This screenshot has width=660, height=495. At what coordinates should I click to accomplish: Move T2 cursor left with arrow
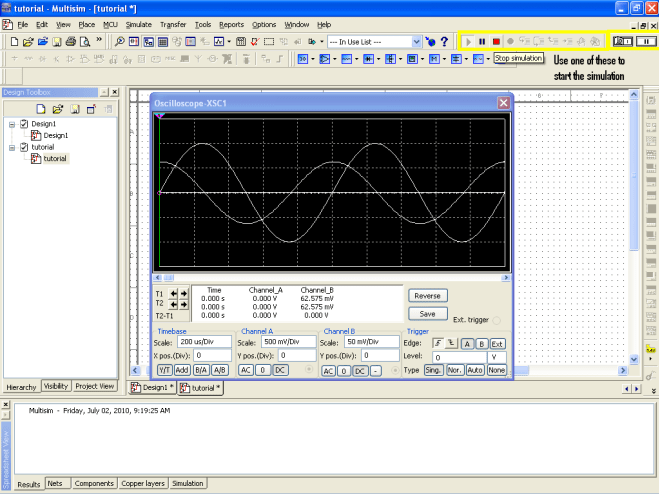173,304
